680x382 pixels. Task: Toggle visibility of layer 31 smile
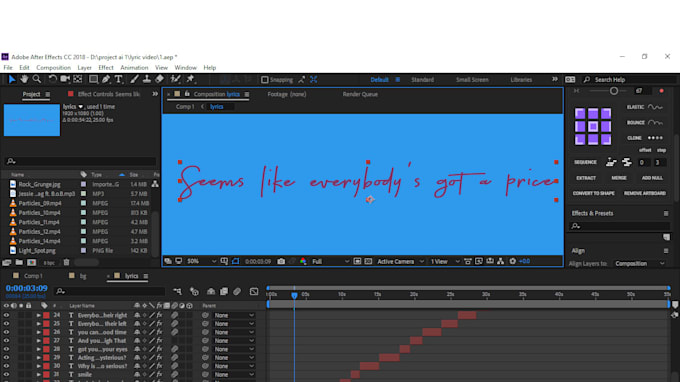click(x=6, y=374)
